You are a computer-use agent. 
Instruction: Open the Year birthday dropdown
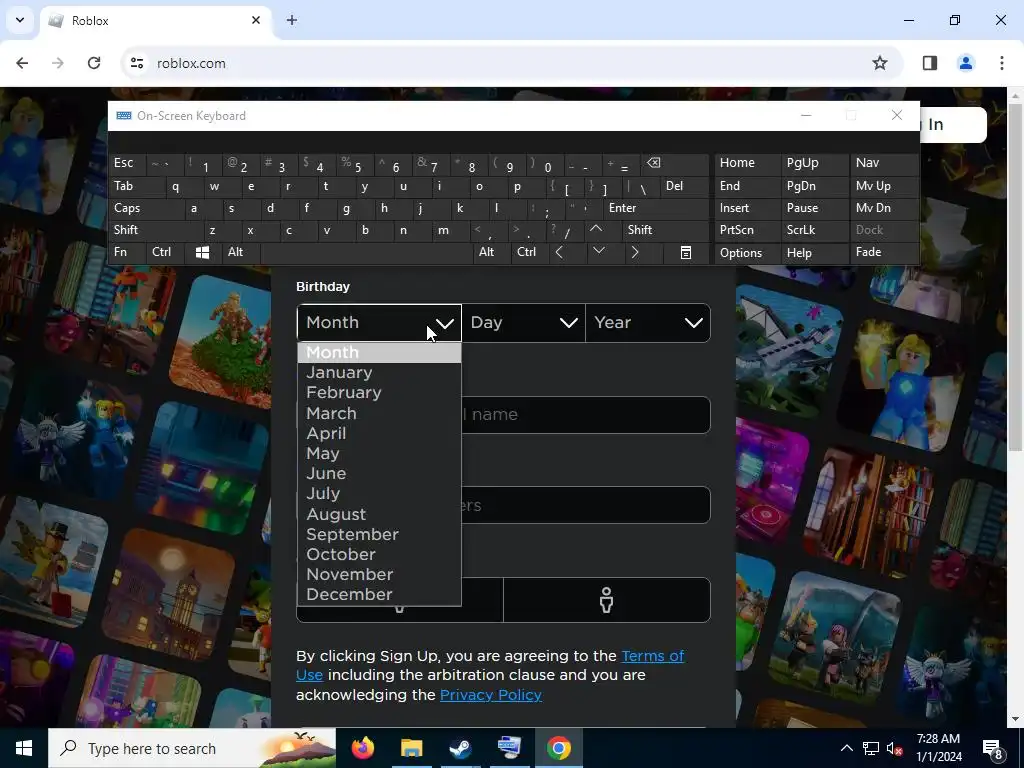(648, 323)
